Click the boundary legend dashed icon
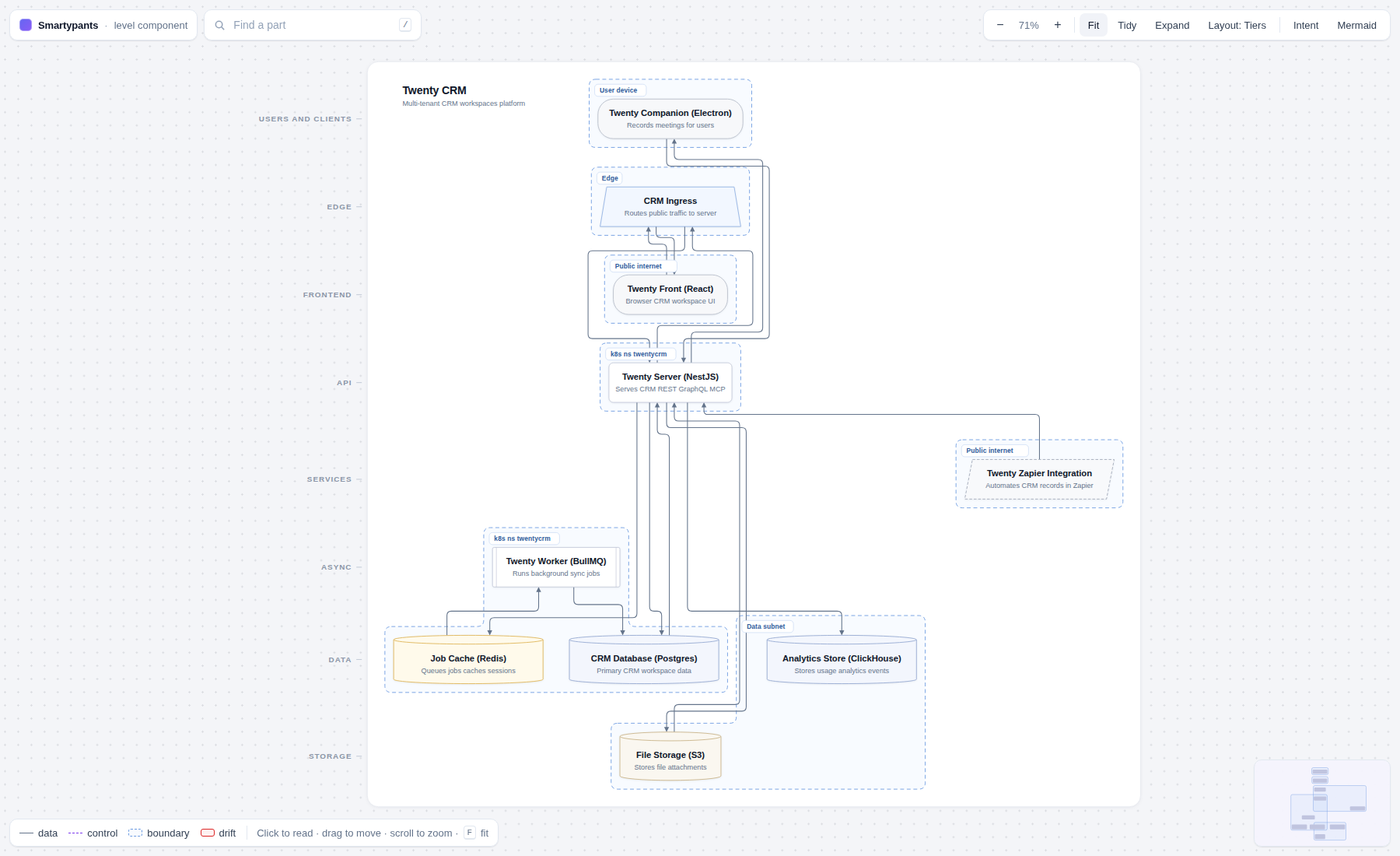The height and width of the screenshot is (856, 1400). pos(135,833)
